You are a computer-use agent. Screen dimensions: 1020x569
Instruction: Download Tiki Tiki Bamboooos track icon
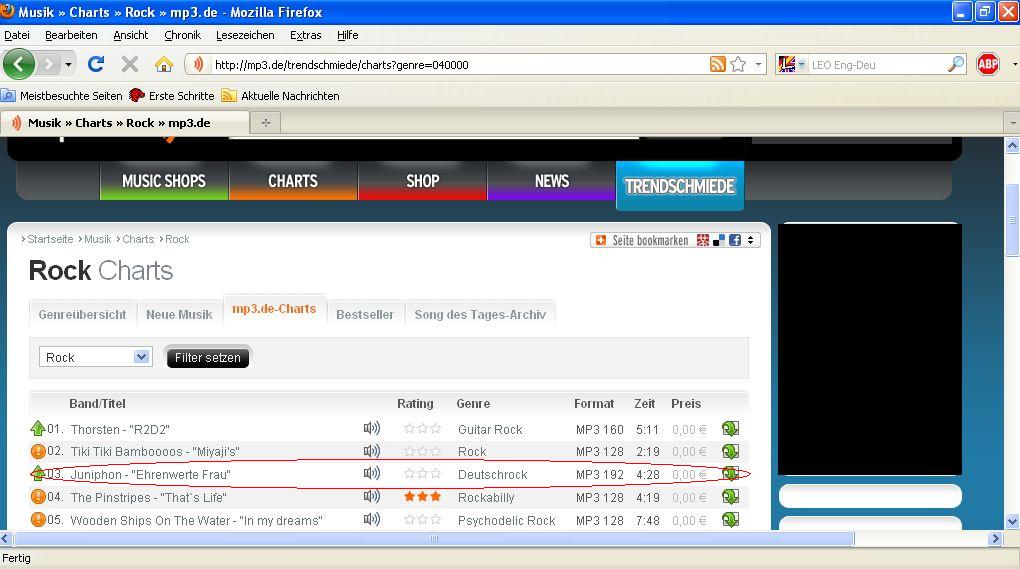tap(730, 451)
